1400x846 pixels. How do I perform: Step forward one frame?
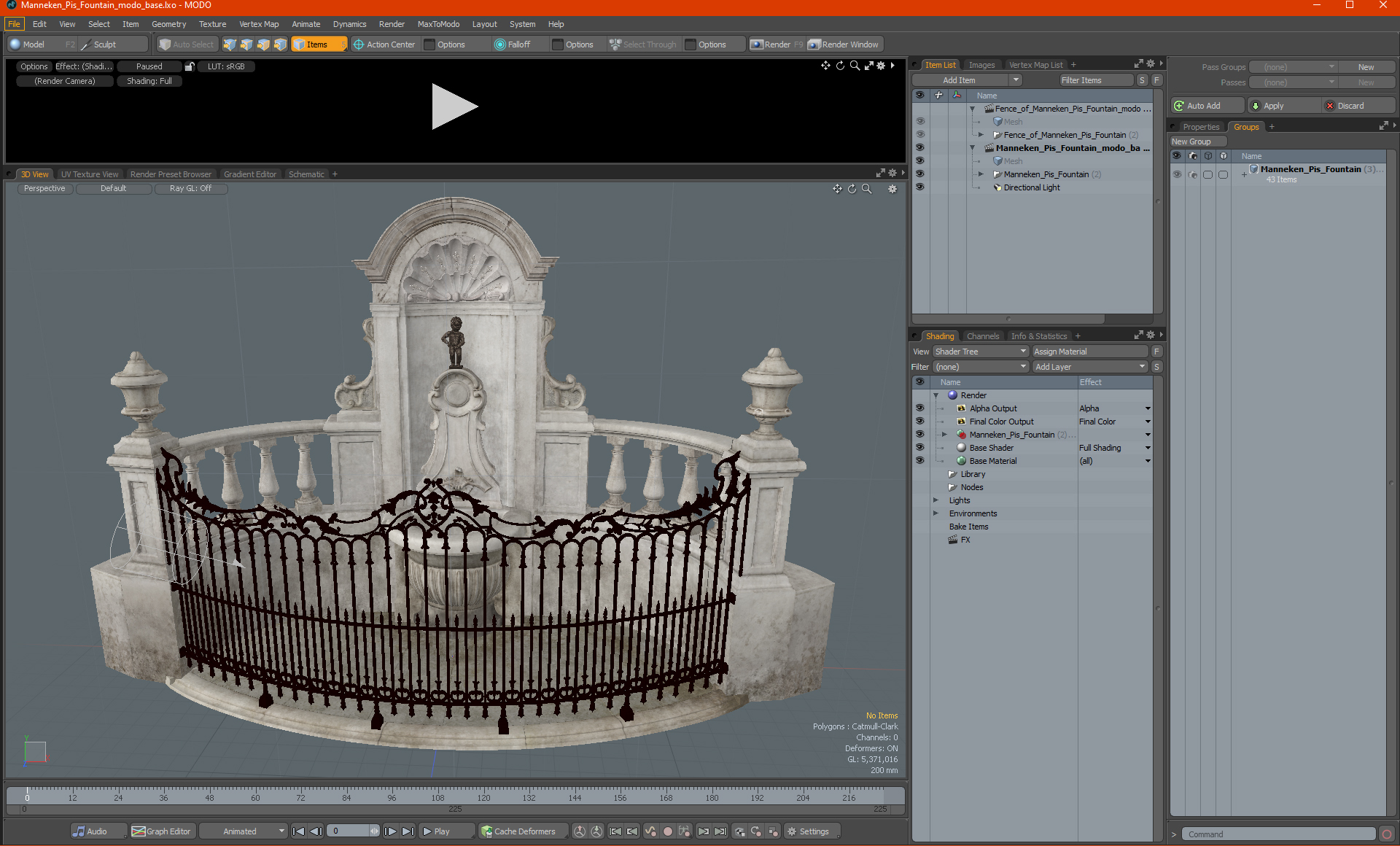coord(391,831)
